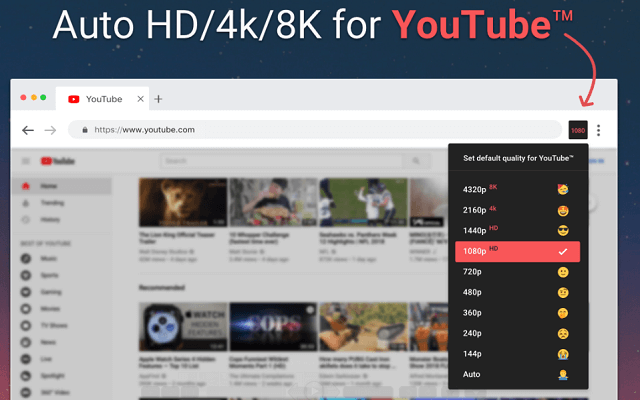The width and height of the screenshot is (640, 400).
Task: Open the Sports channel in sidebar
Action: pos(62,276)
